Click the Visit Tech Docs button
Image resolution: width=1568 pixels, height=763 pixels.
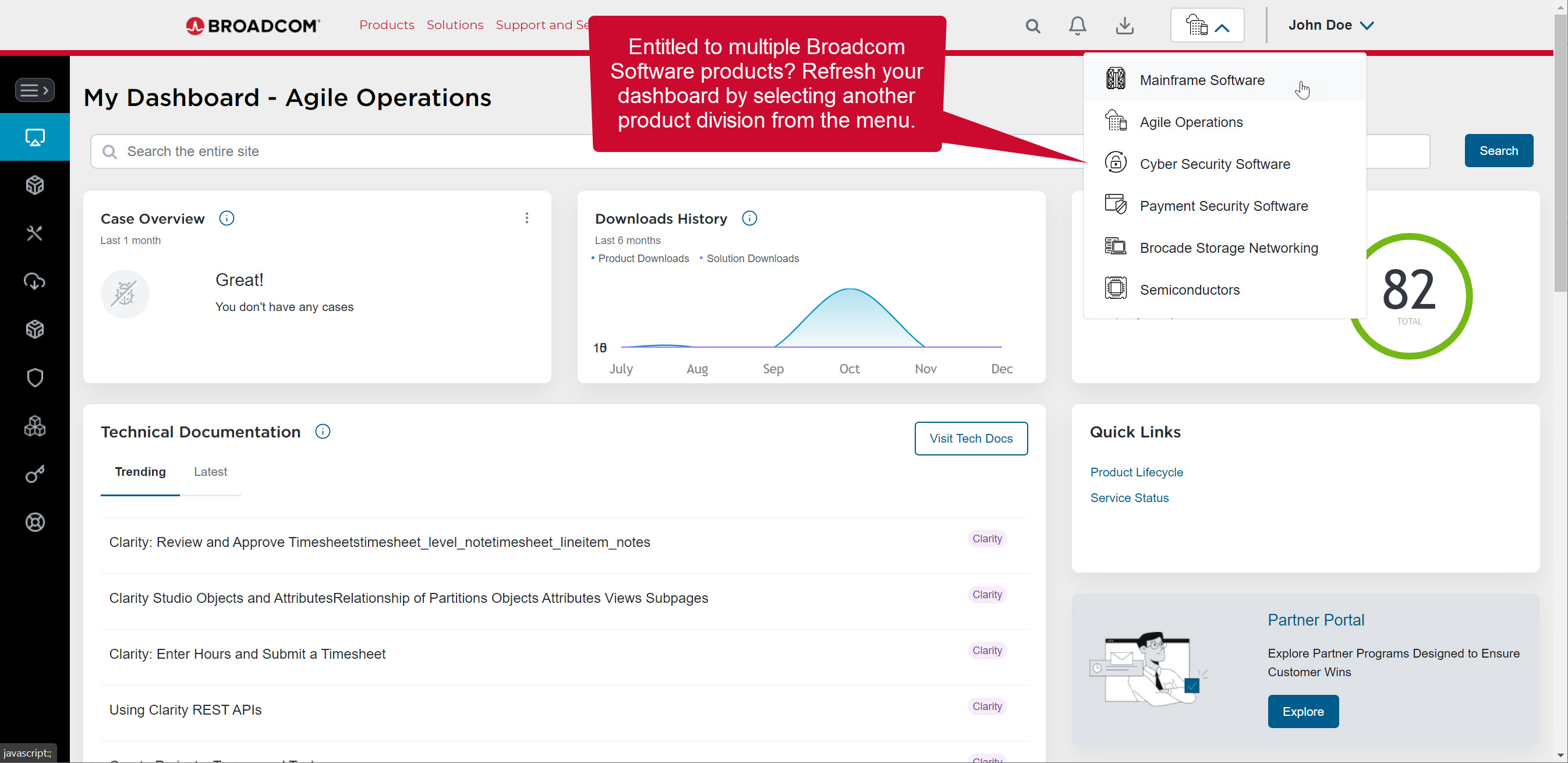970,439
